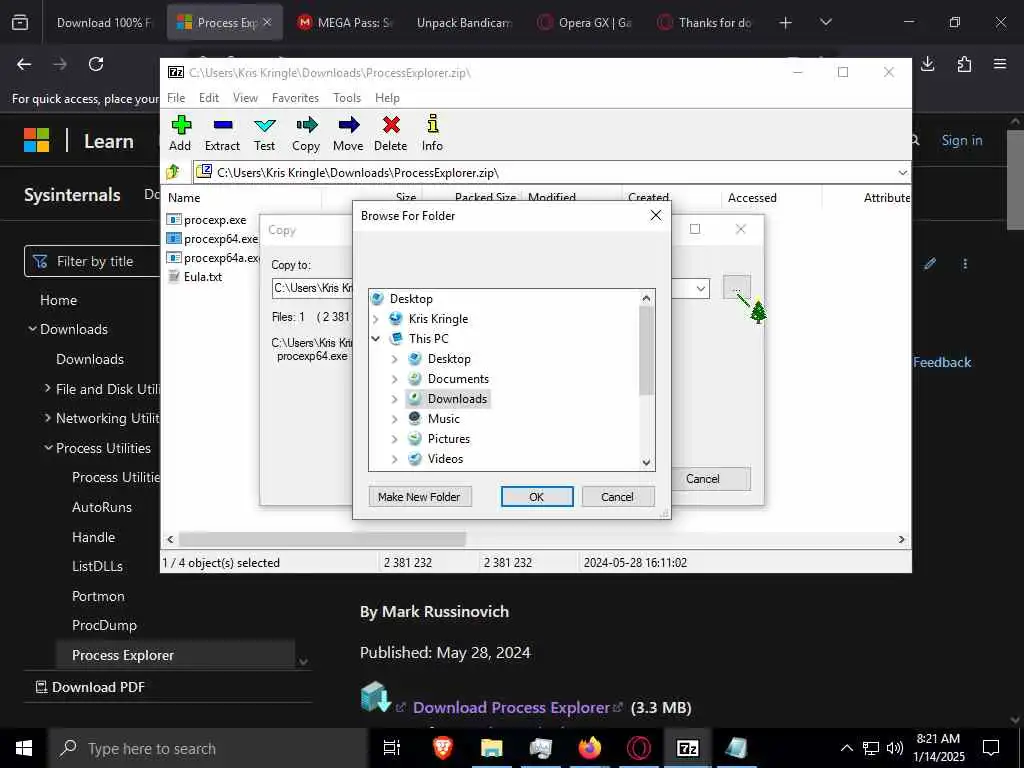Expand the Downloads tree node

tap(394, 399)
